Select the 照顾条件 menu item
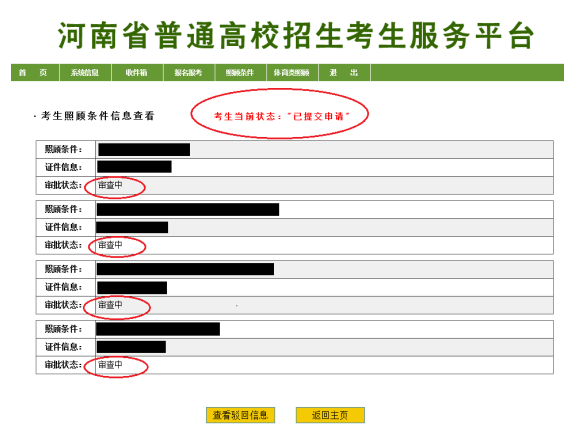 click(240, 73)
